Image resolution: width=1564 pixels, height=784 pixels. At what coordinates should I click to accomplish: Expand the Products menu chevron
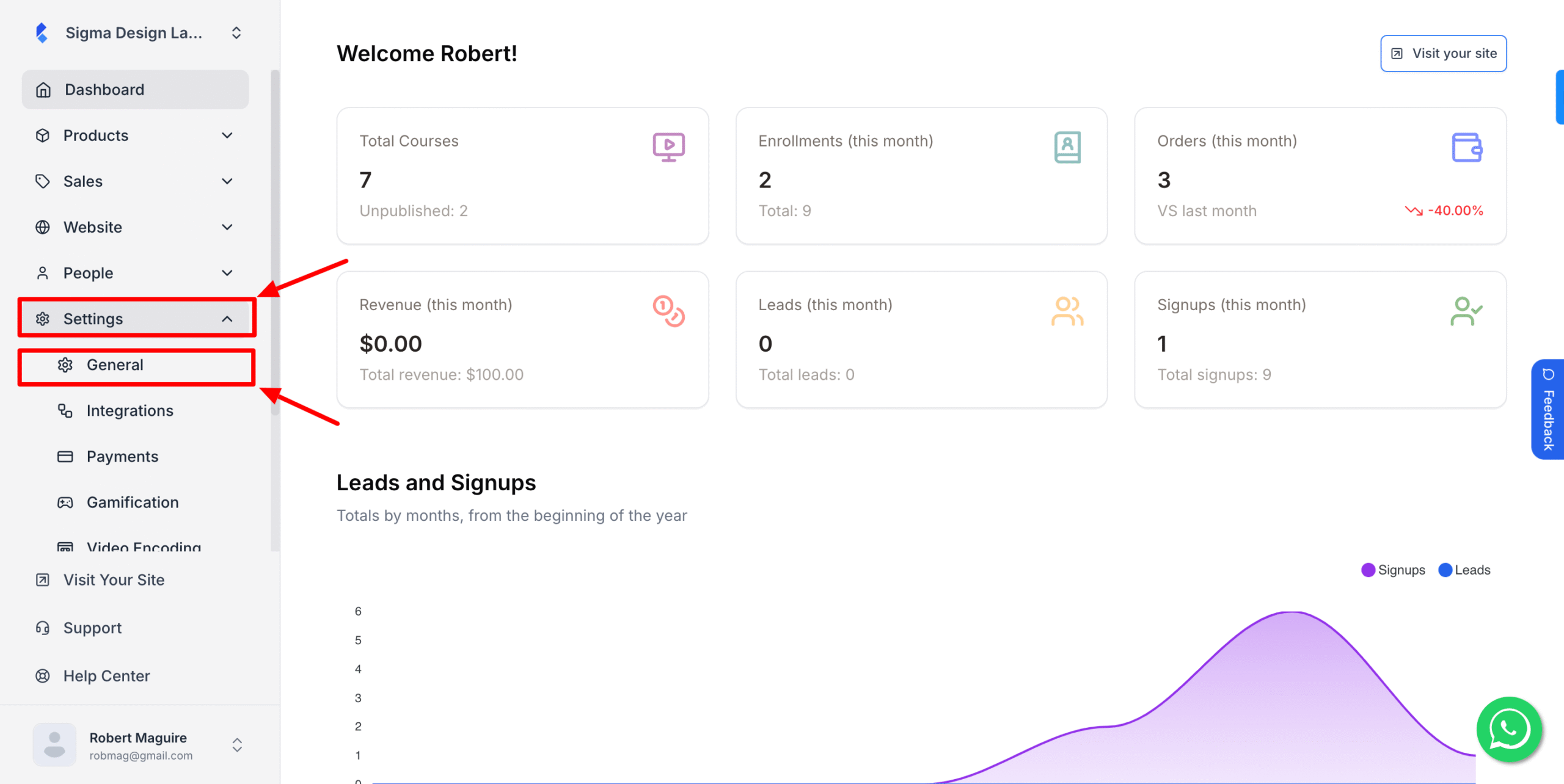coord(227,136)
